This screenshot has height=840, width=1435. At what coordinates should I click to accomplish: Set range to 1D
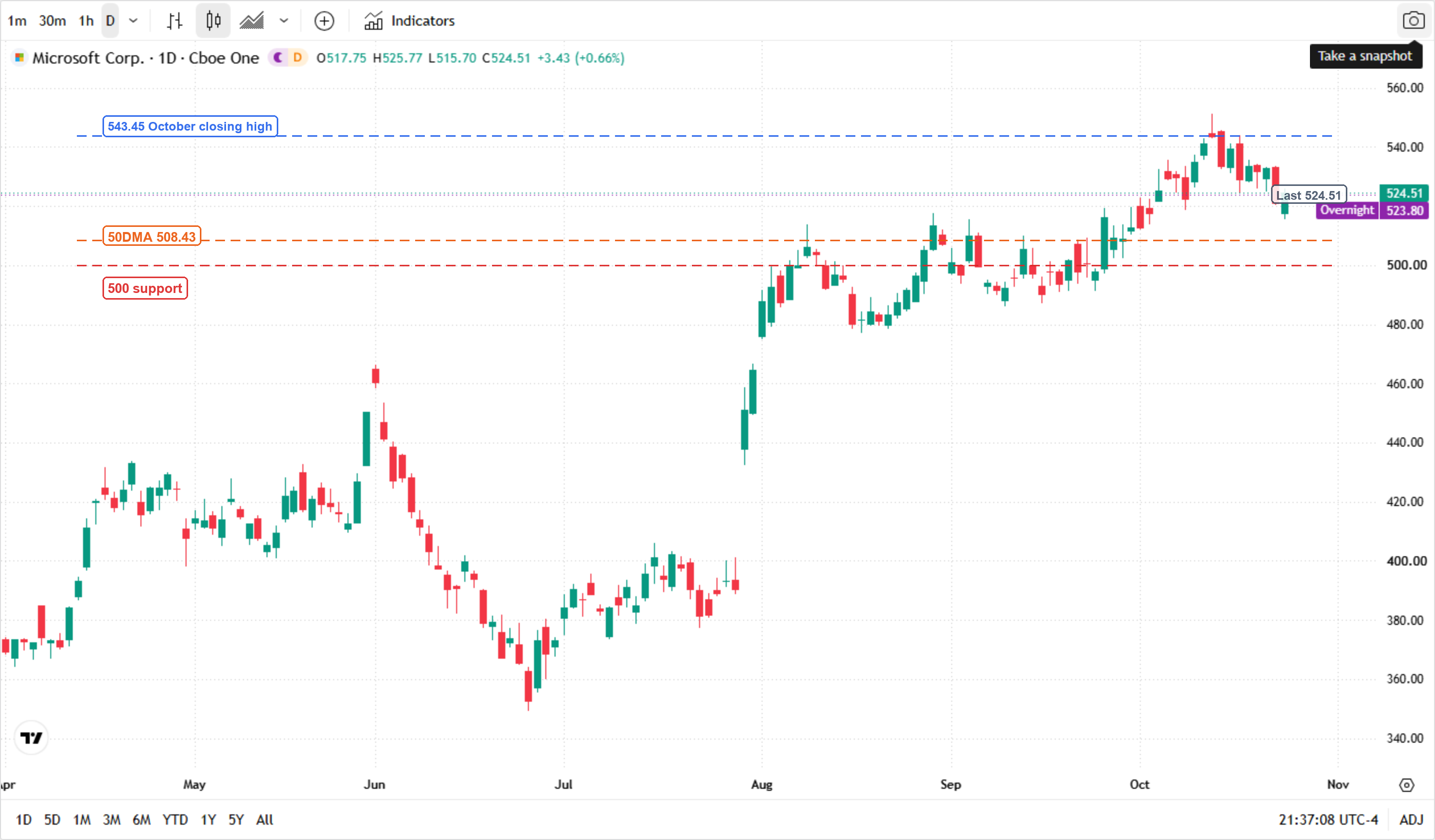tap(24, 820)
